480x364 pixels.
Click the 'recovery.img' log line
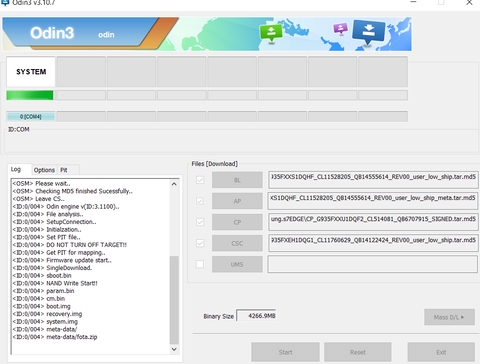(x=47, y=314)
